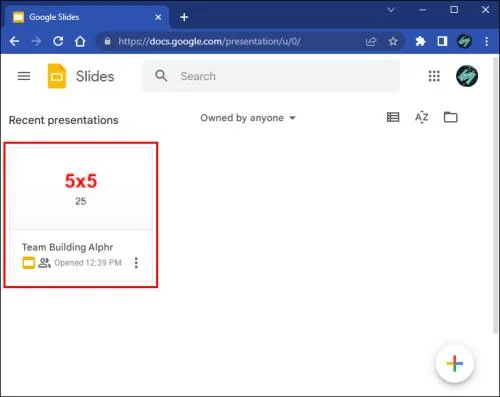The height and width of the screenshot is (397, 500).
Task: Open the main hamburger menu
Action: pyautogui.click(x=24, y=76)
